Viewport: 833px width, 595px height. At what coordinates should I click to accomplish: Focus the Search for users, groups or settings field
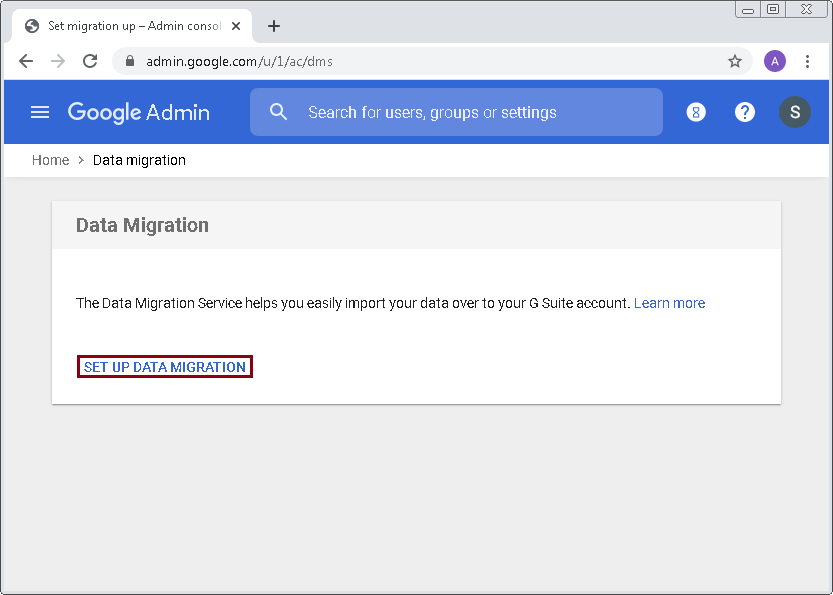(456, 112)
